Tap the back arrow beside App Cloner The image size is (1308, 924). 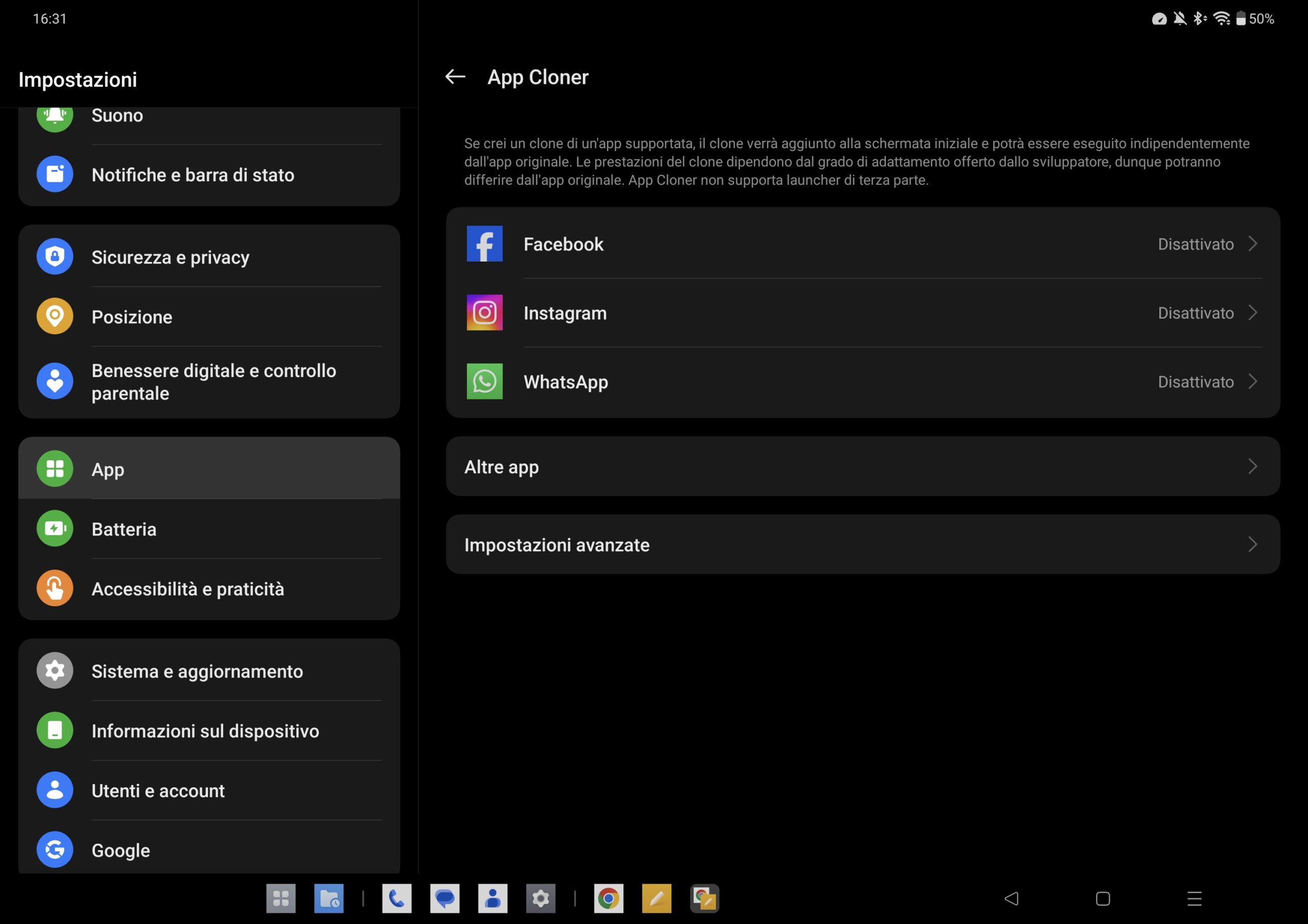tap(455, 77)
